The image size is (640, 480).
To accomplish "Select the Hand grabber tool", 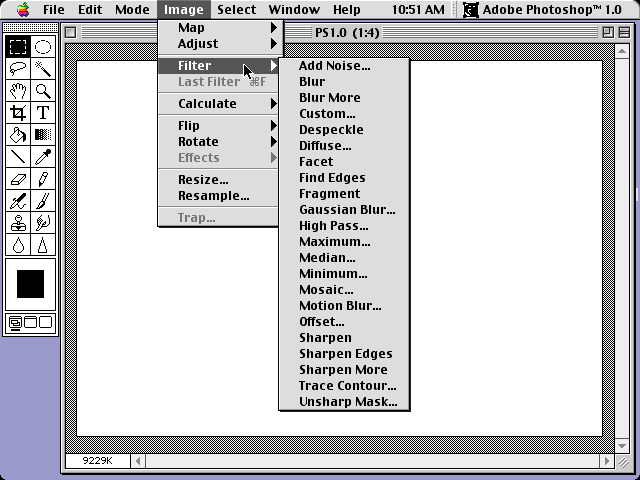I will [x=18, y=91].
